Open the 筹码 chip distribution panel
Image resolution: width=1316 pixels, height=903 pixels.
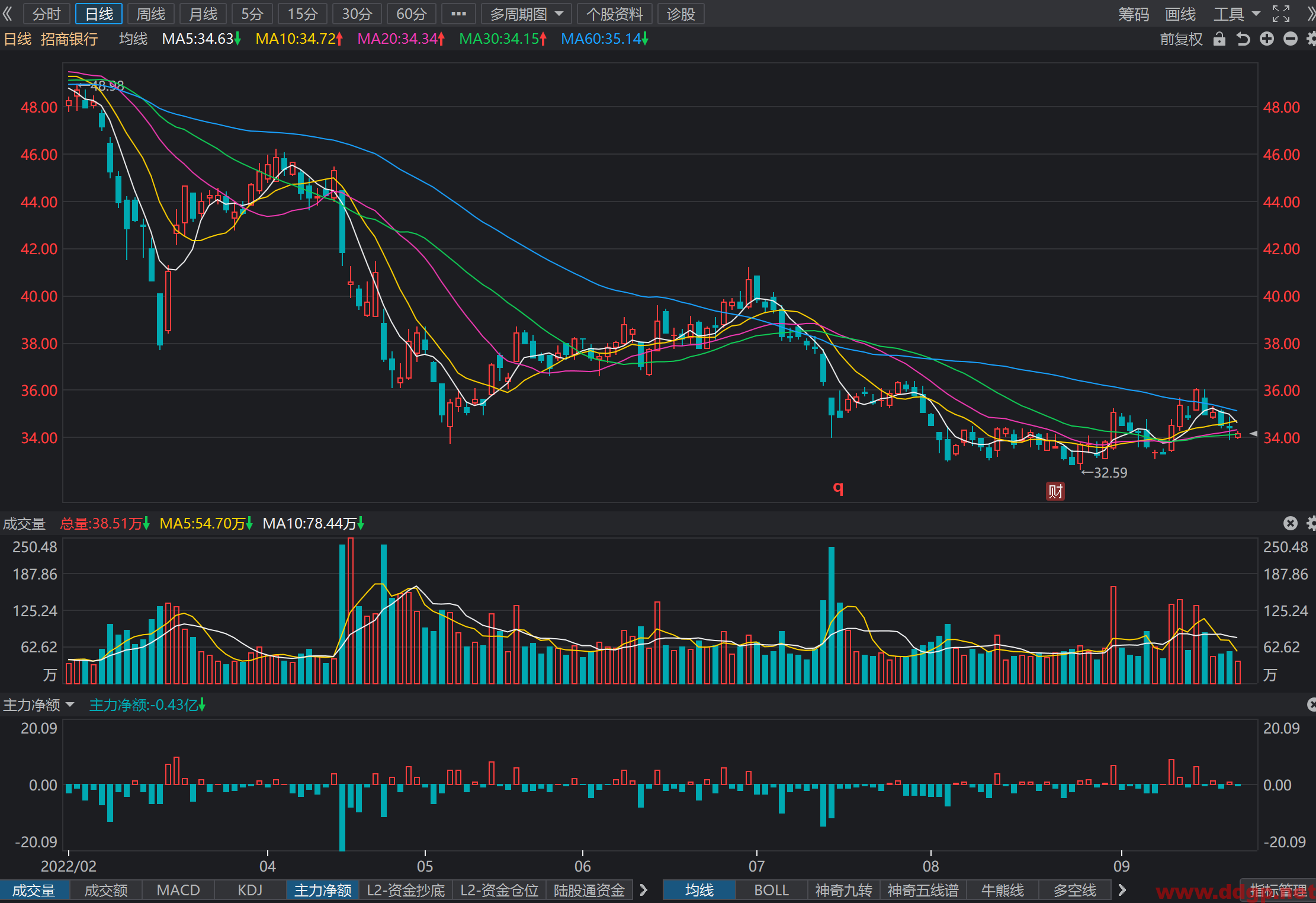click(x=1134, y=14)
